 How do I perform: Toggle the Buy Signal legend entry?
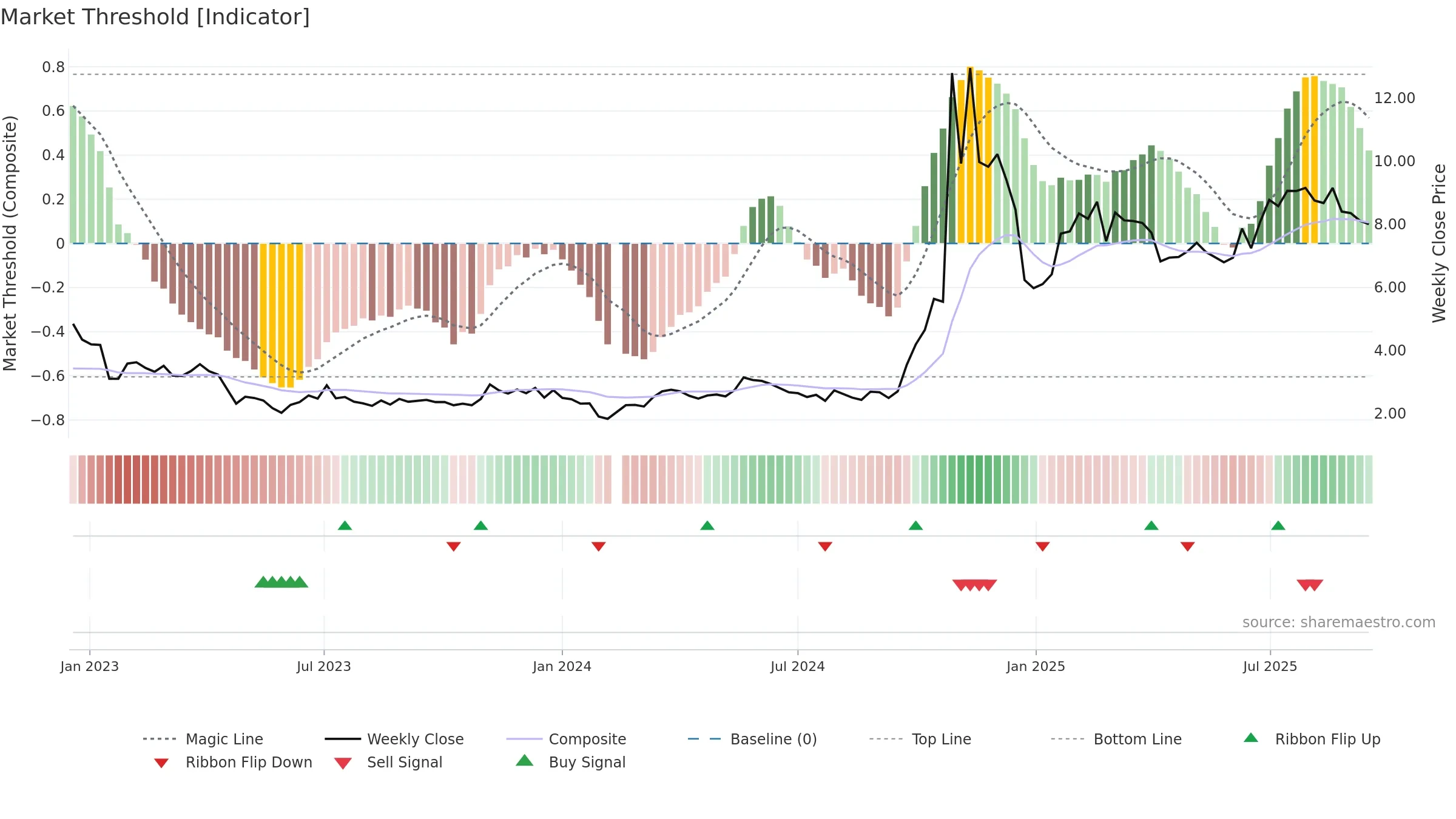(570, 762)
